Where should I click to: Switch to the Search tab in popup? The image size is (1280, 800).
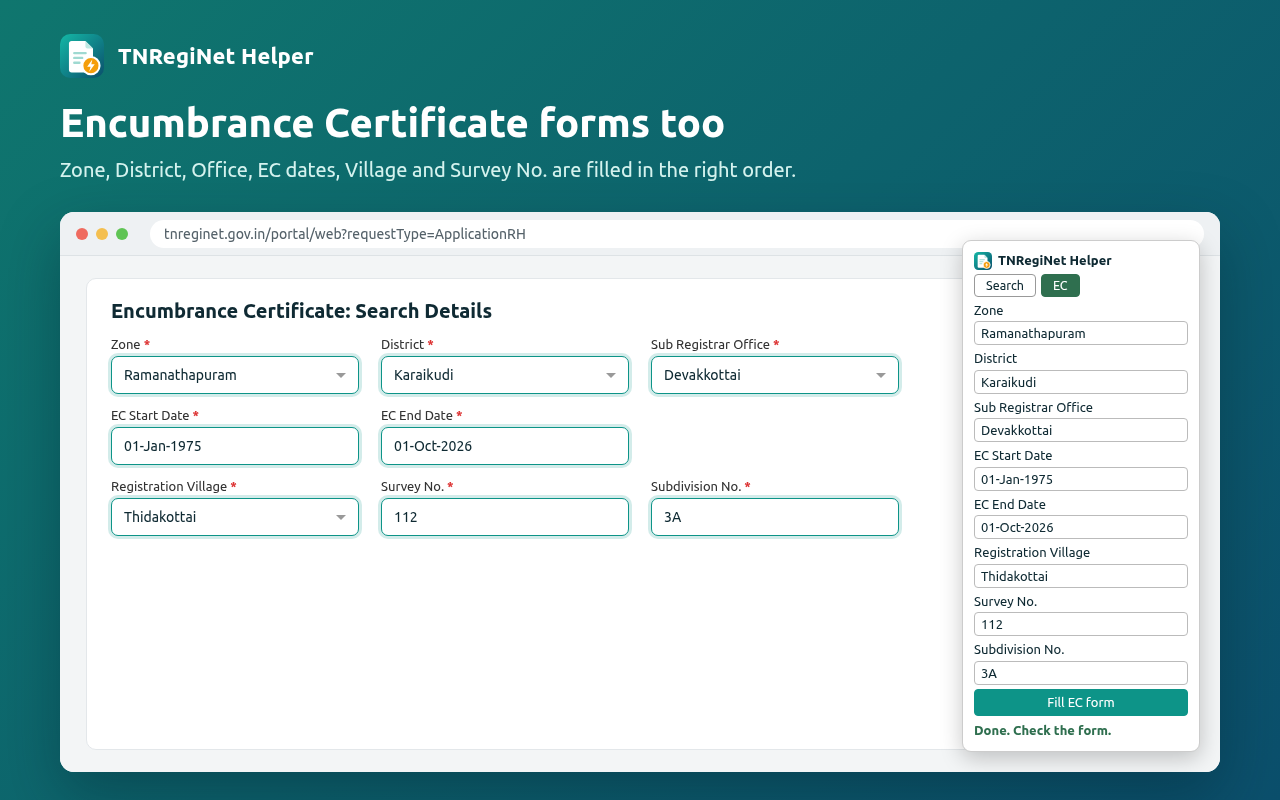(1005, 286)
